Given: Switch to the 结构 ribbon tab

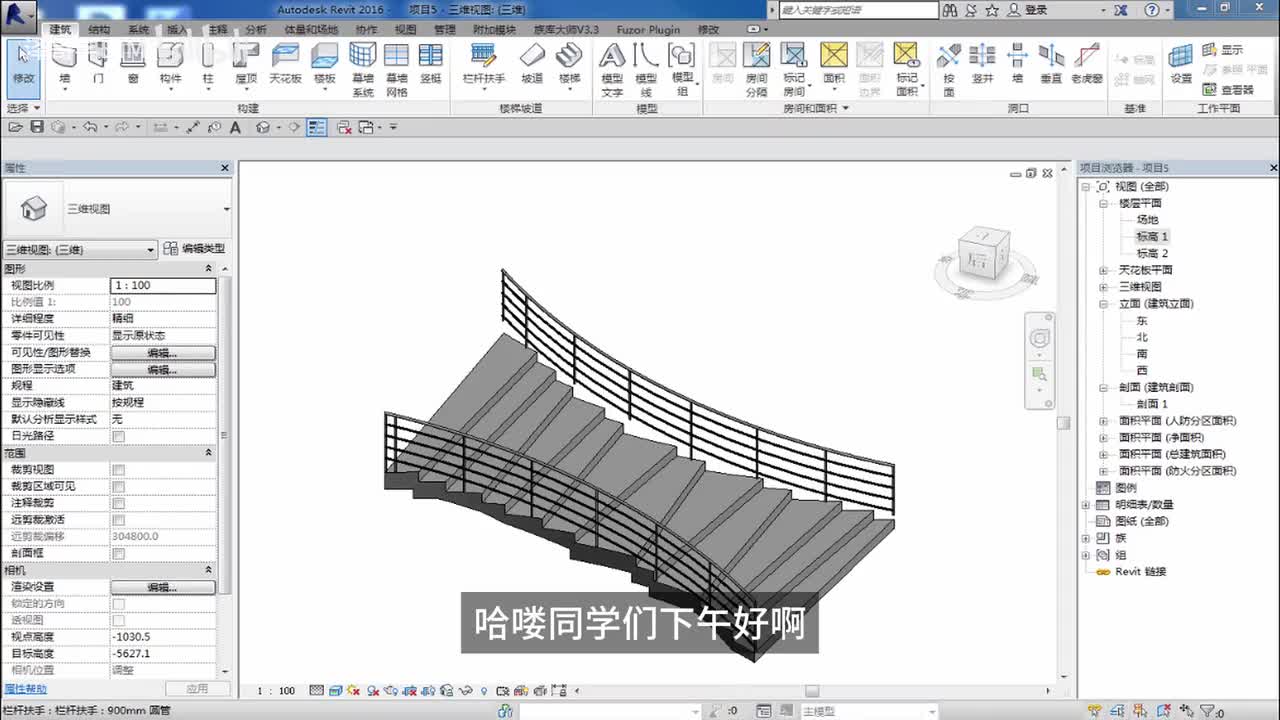Looking at the screenshot, I should (99, 30).
